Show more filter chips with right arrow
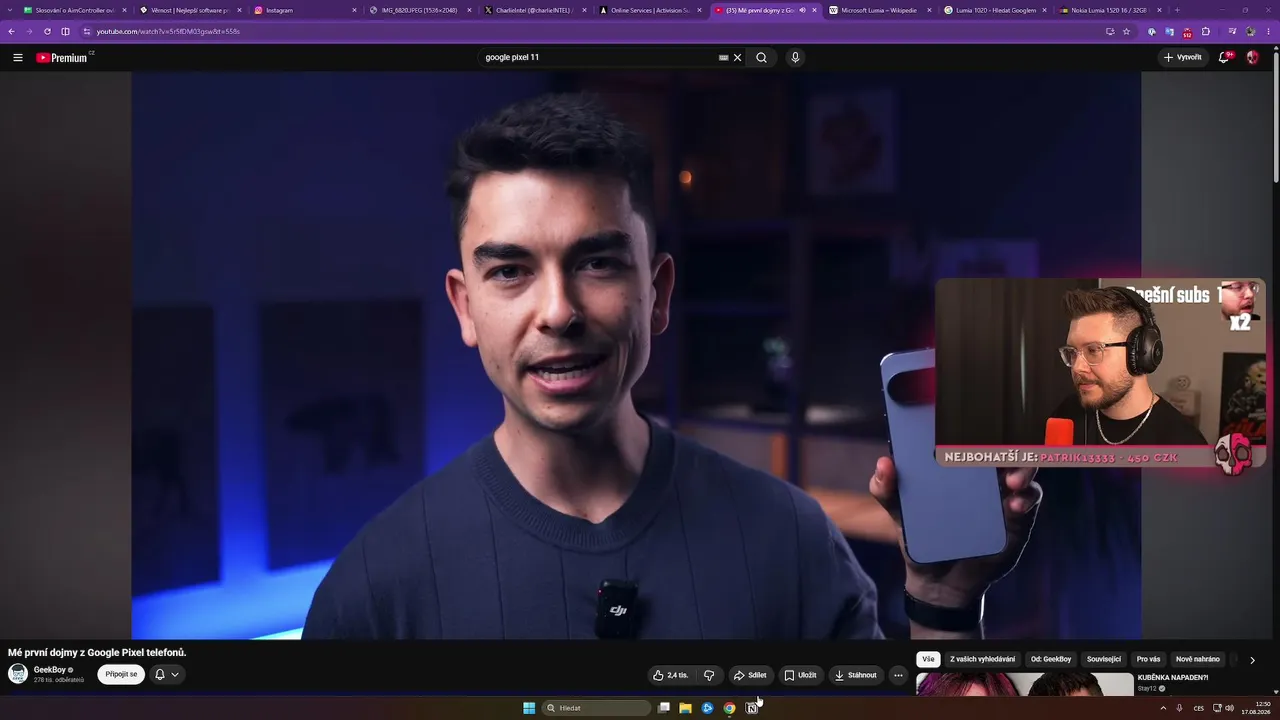This screenshot has height=720, width=1280. point(1252,660)
